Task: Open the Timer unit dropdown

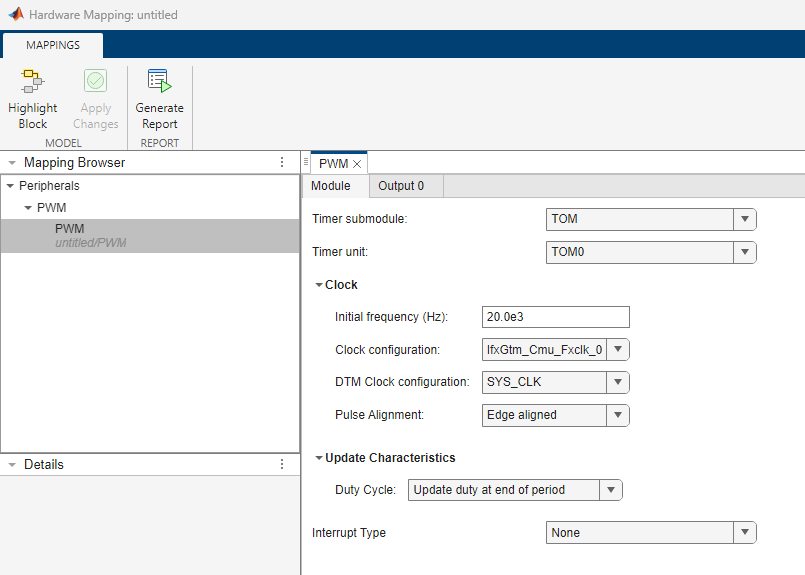Action: [x=745, y=253]
